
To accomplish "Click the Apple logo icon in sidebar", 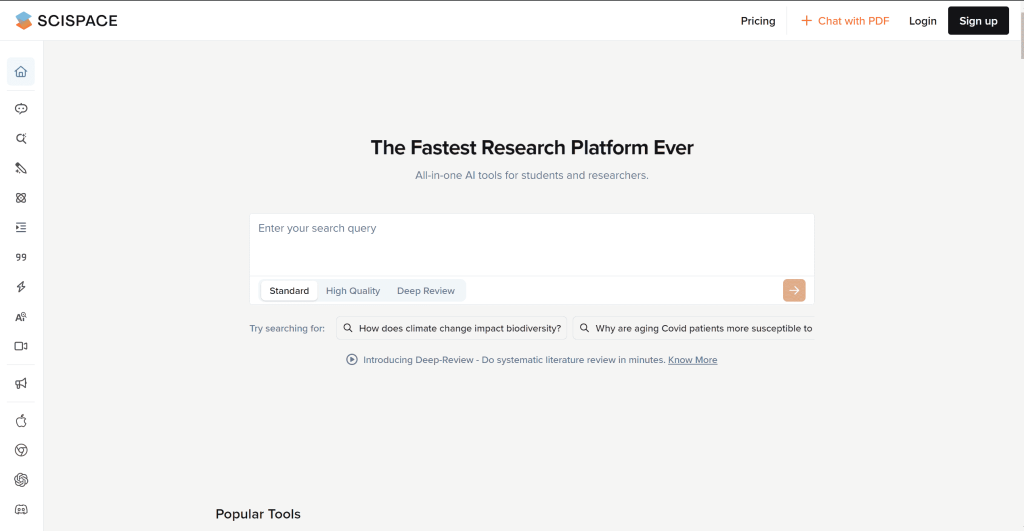I will click(21, 421).
